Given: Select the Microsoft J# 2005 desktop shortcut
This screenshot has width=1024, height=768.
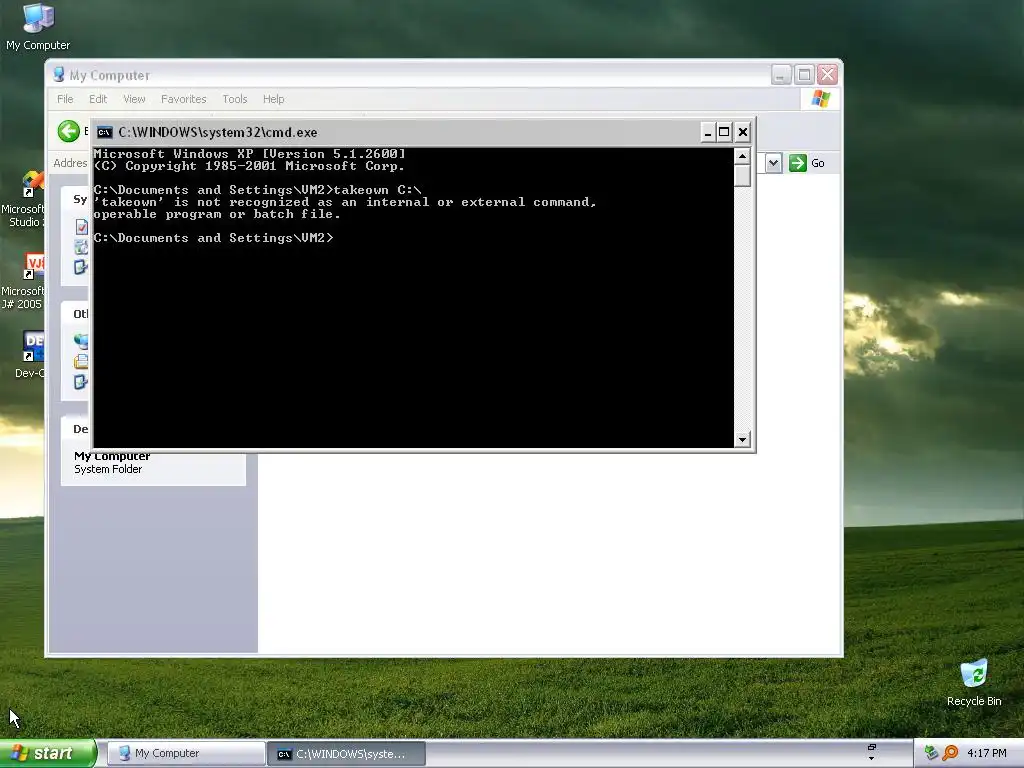Looking at the screenshot, I should click(x=24, y=281).
